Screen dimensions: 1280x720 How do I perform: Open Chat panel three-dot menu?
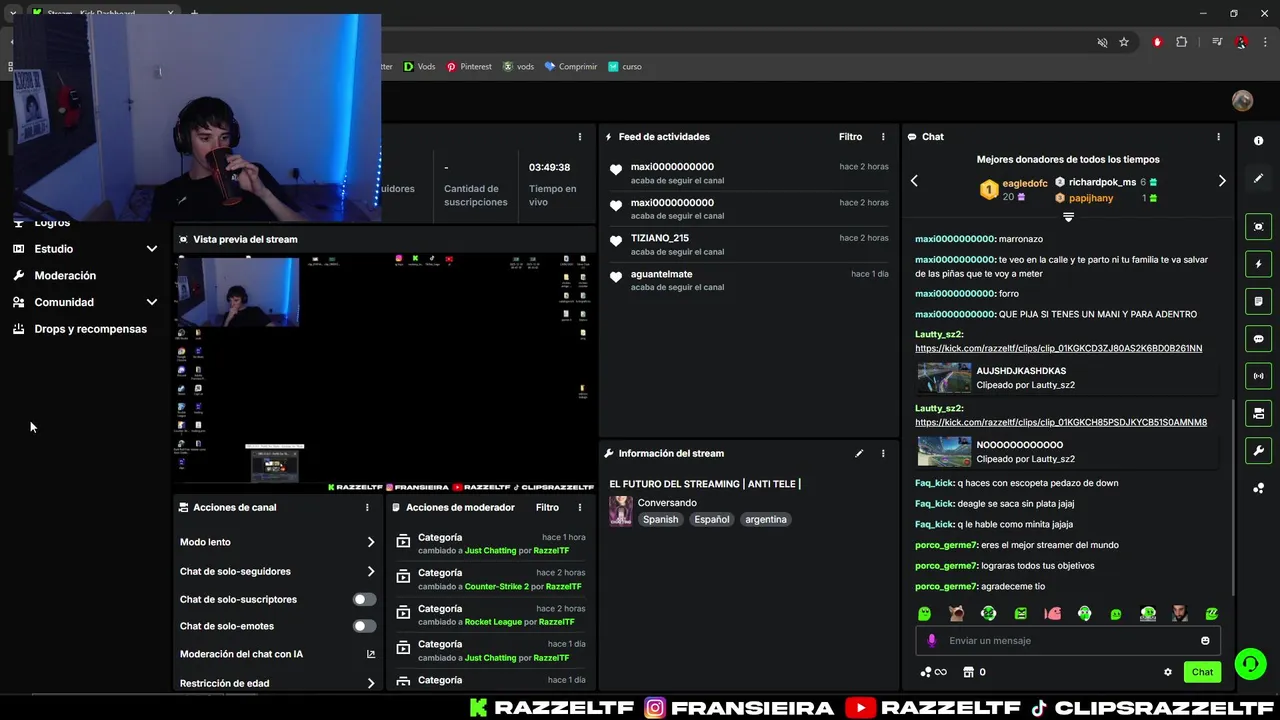1218,137
